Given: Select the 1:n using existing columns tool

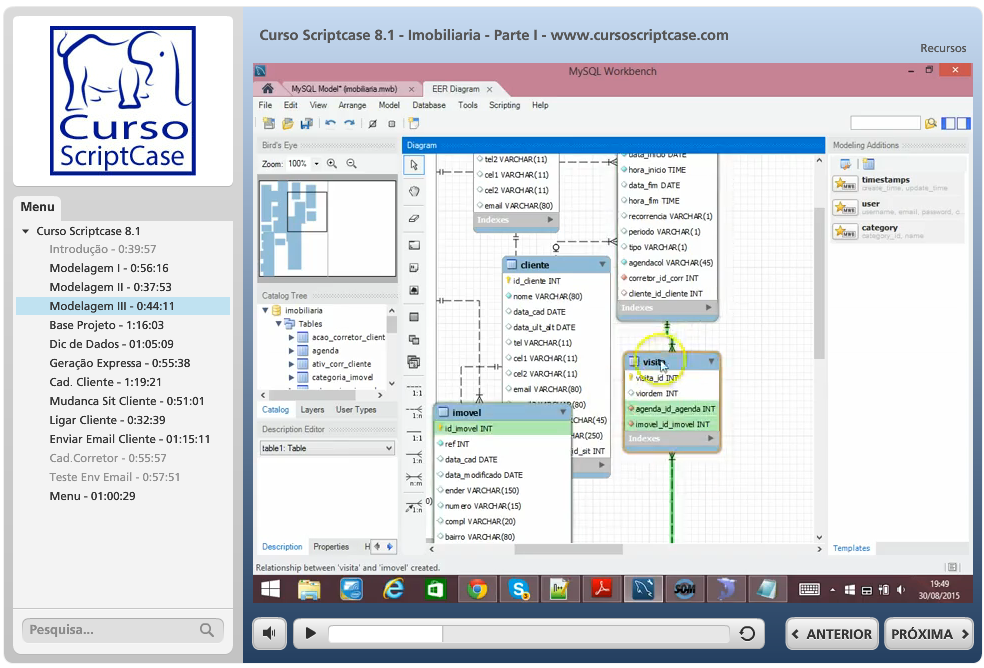Looking at the screenshot, I should (x=414, y=506).
